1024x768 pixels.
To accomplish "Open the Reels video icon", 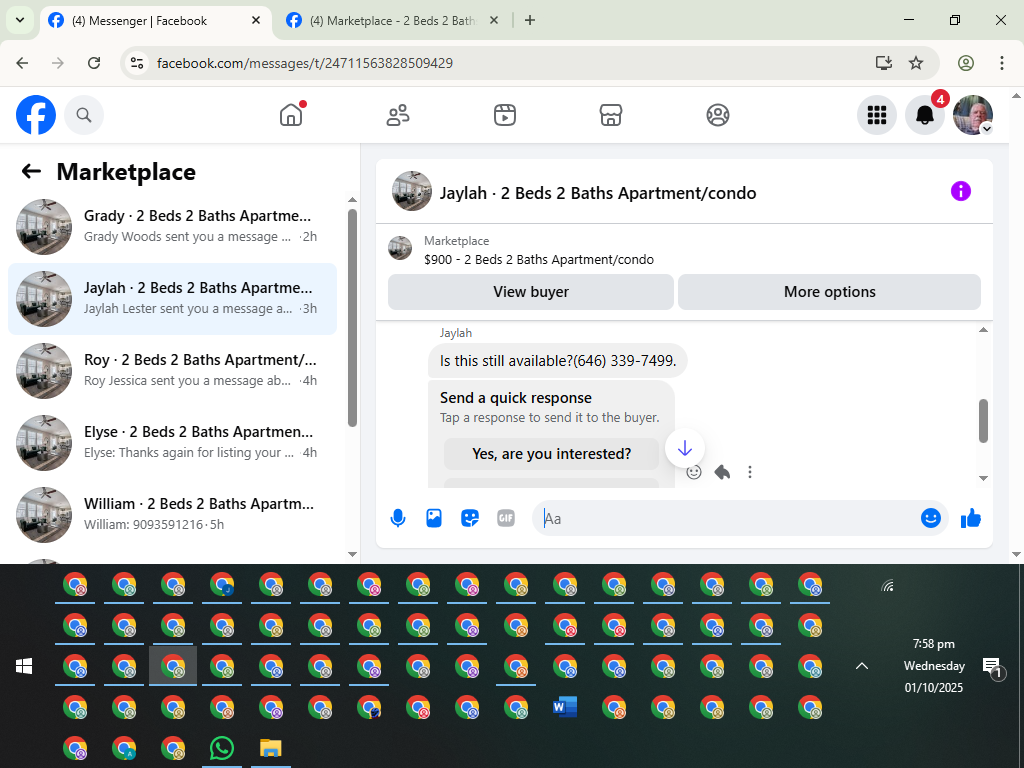I will point(504,115).
